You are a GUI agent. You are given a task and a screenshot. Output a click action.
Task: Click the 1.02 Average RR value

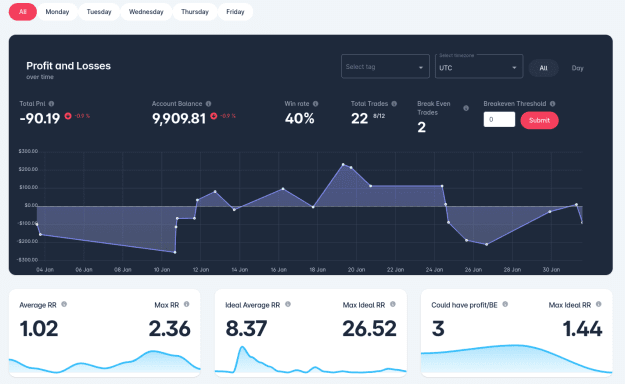(x=39, y=329)
